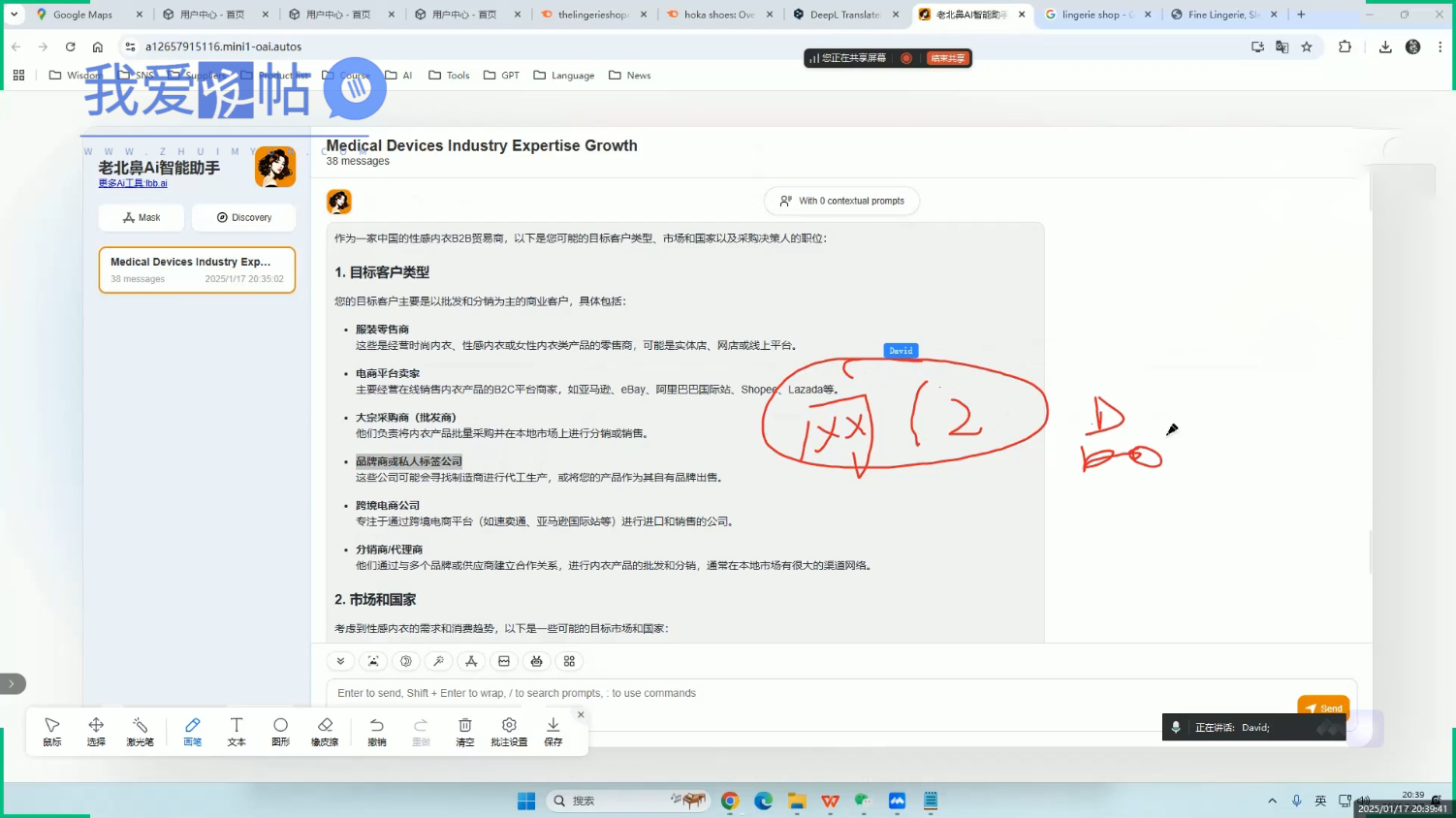Send the chat message
The height and width of the screenshot is (818, 1456).
click(x=1323, y=708)
